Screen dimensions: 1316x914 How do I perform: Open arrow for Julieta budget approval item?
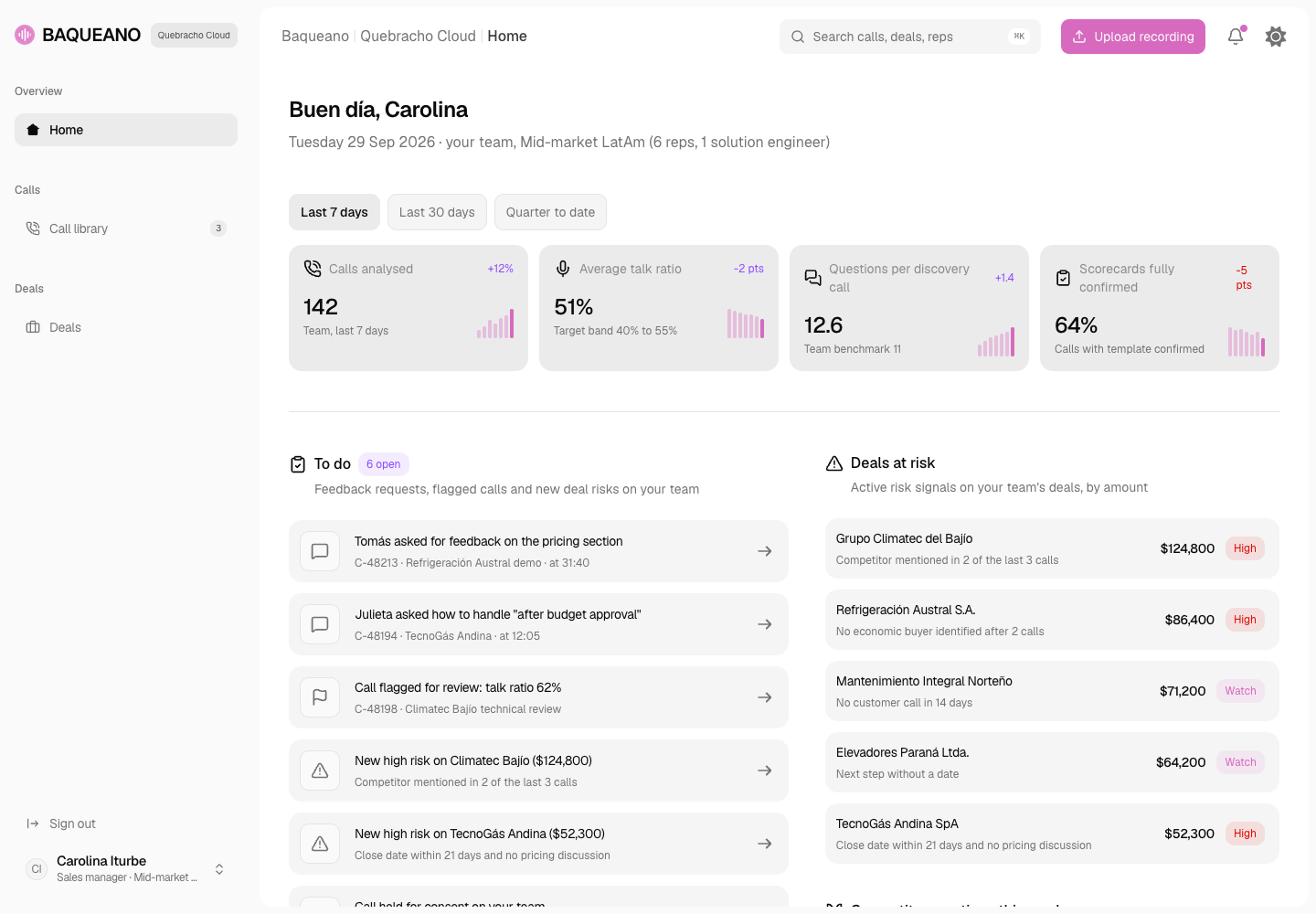point(765,624)
